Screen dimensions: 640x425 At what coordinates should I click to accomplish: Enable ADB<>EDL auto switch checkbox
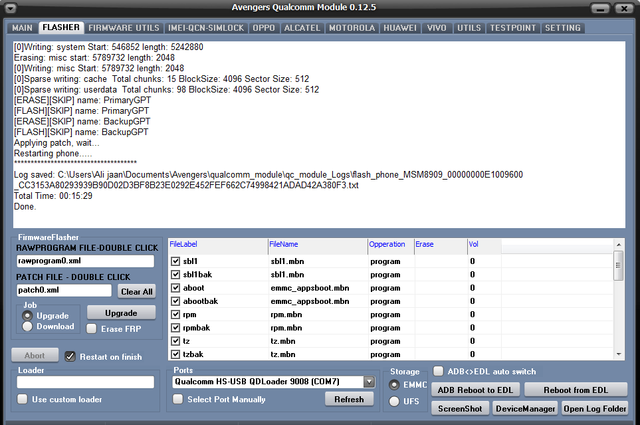(x=438, y=371)
